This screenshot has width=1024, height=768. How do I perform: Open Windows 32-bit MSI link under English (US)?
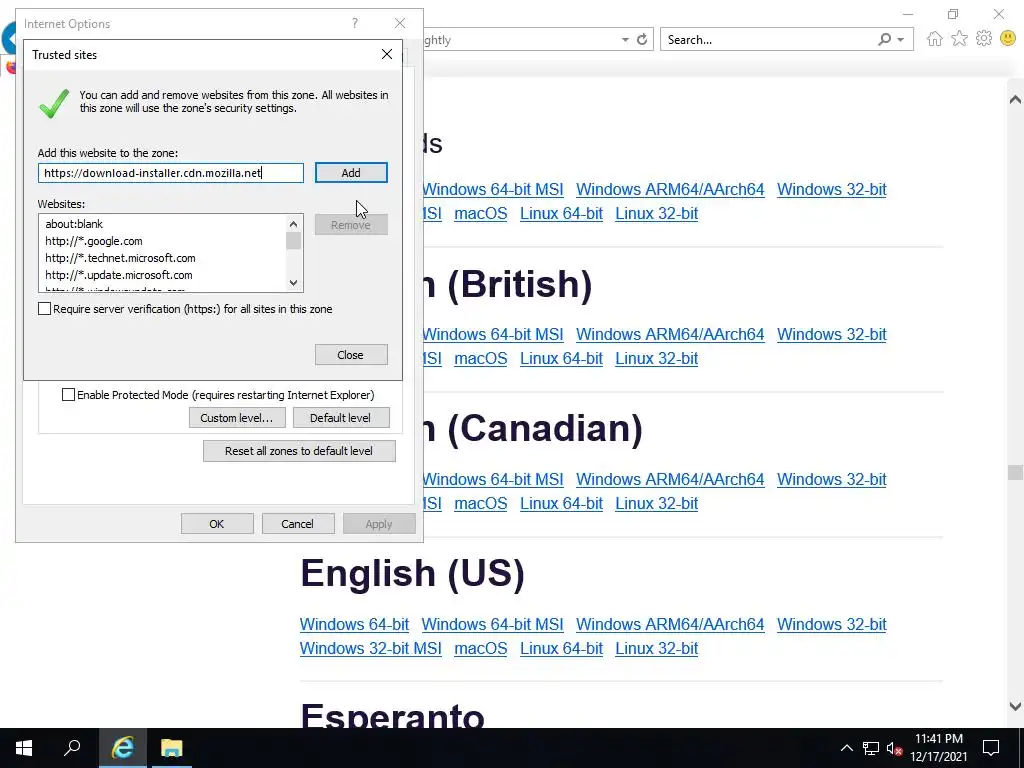click(x=371, y=648)
